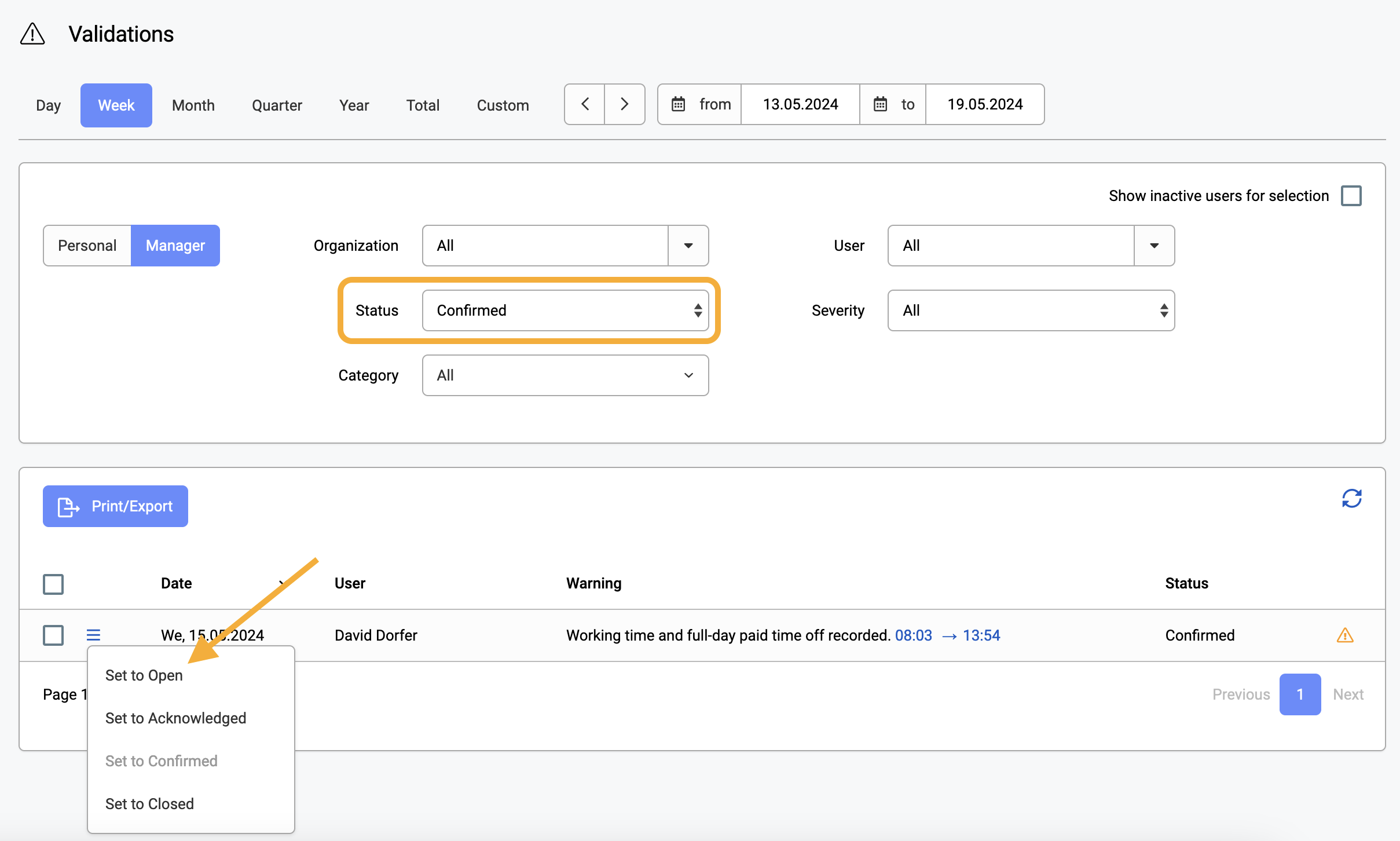Click the 13:54 end time link
Screen dimensions: 1400x841
tap(981, 635)
